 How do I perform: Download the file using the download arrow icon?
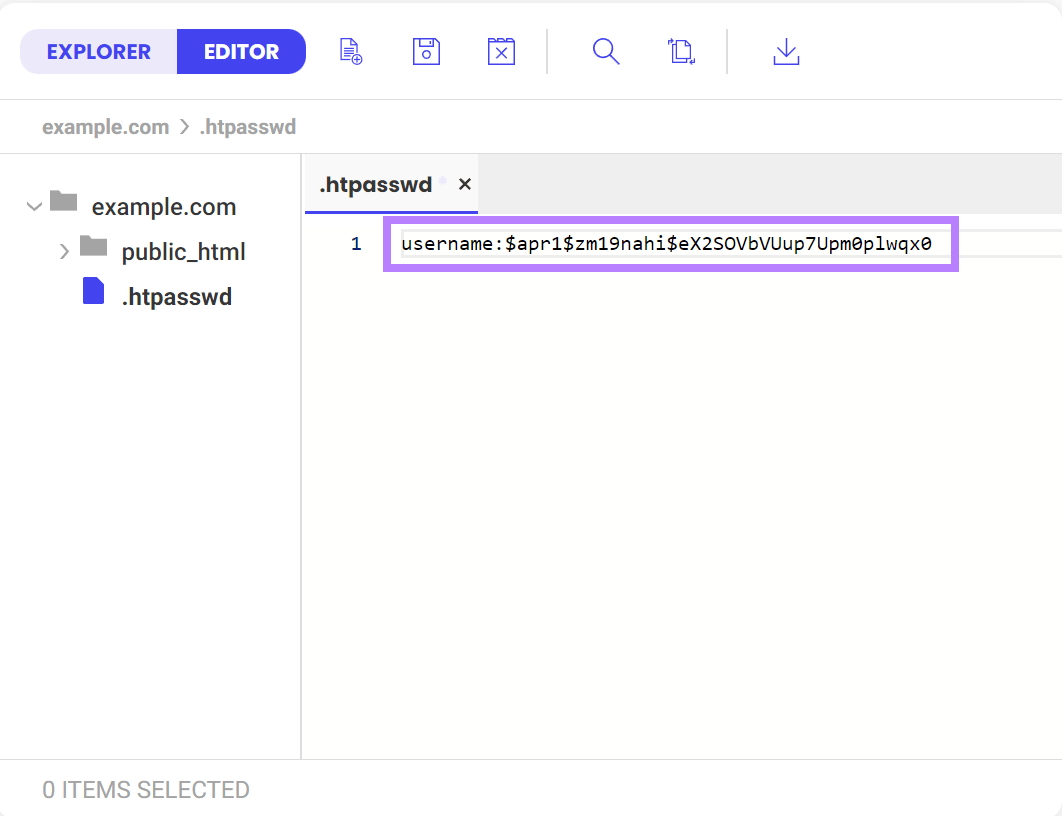click(x=786, y=51)
